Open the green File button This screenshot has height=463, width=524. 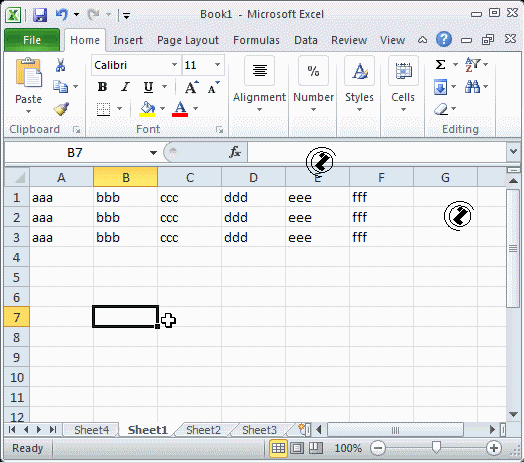click(32, 40)
